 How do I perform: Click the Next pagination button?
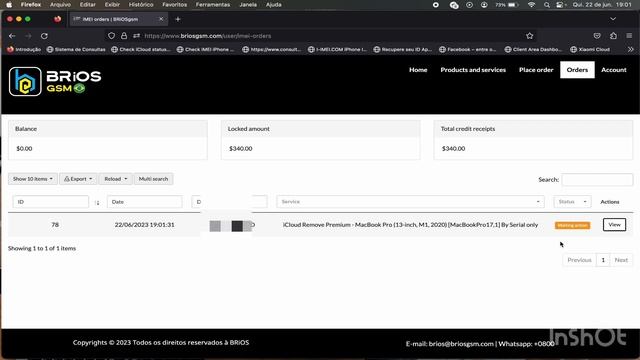tap(621, 260)
